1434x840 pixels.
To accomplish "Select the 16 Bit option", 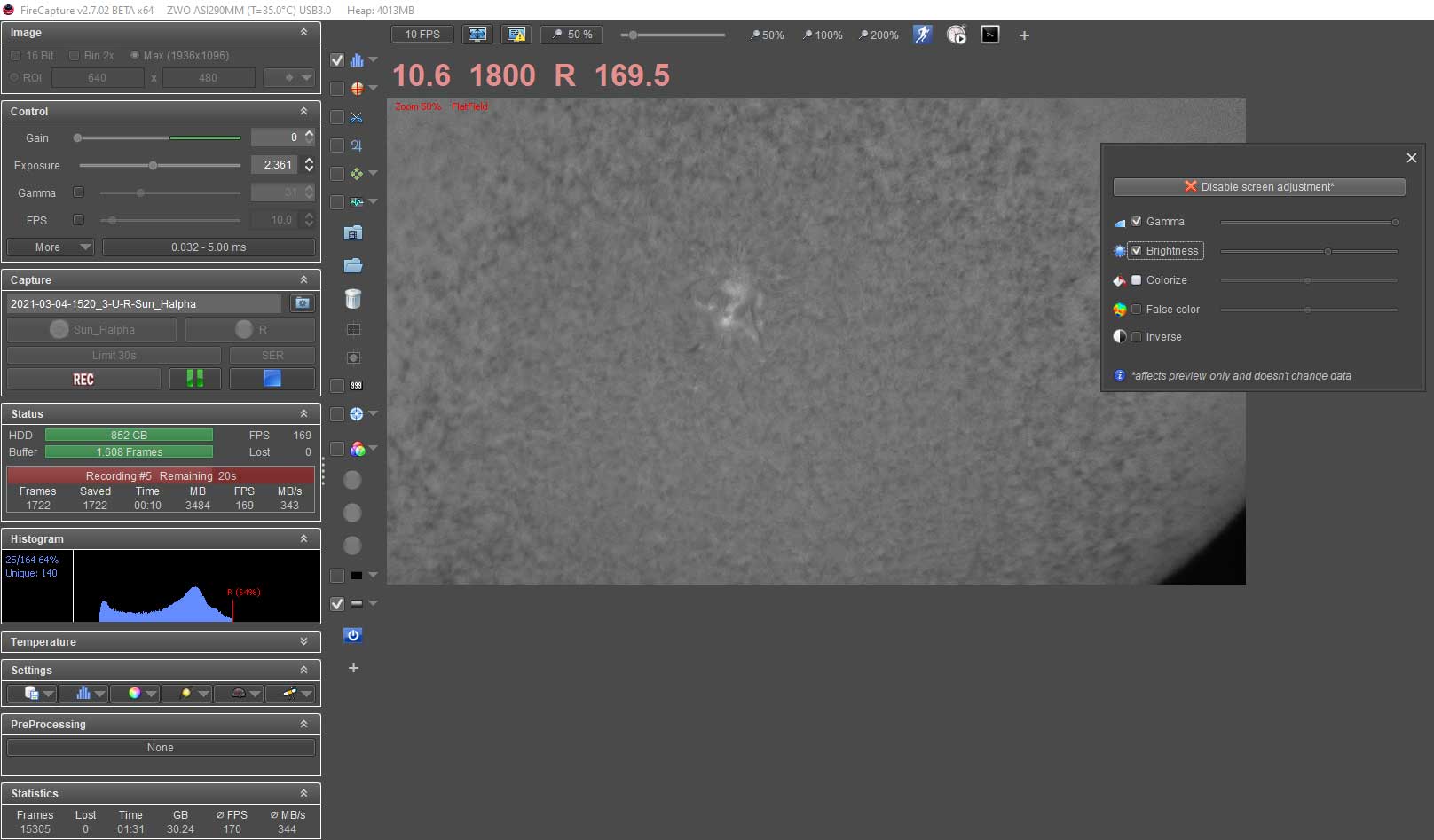I will pyautogui.click(x=15, y=56).
